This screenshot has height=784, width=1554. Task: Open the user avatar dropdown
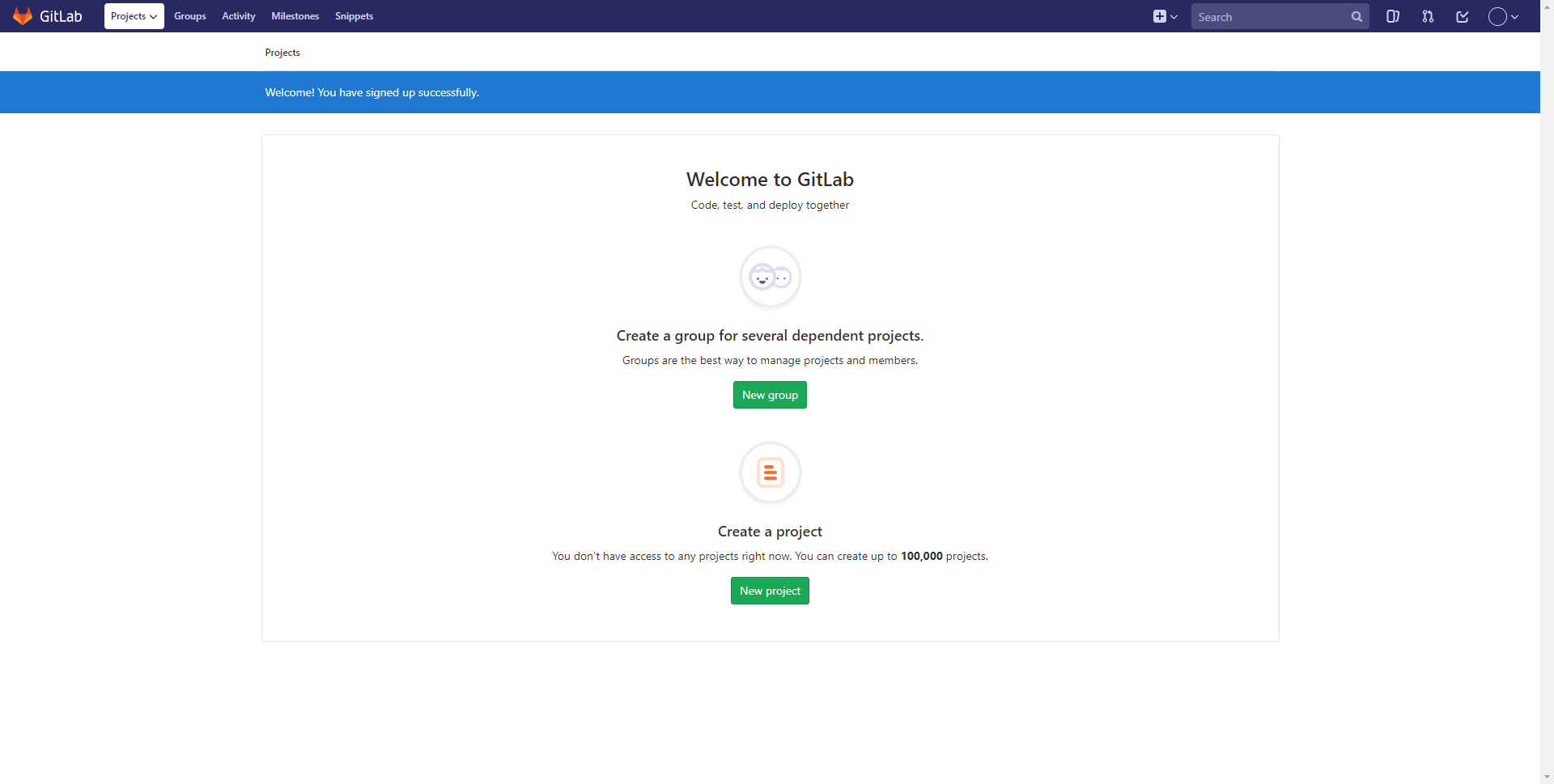pos(1504,16)
